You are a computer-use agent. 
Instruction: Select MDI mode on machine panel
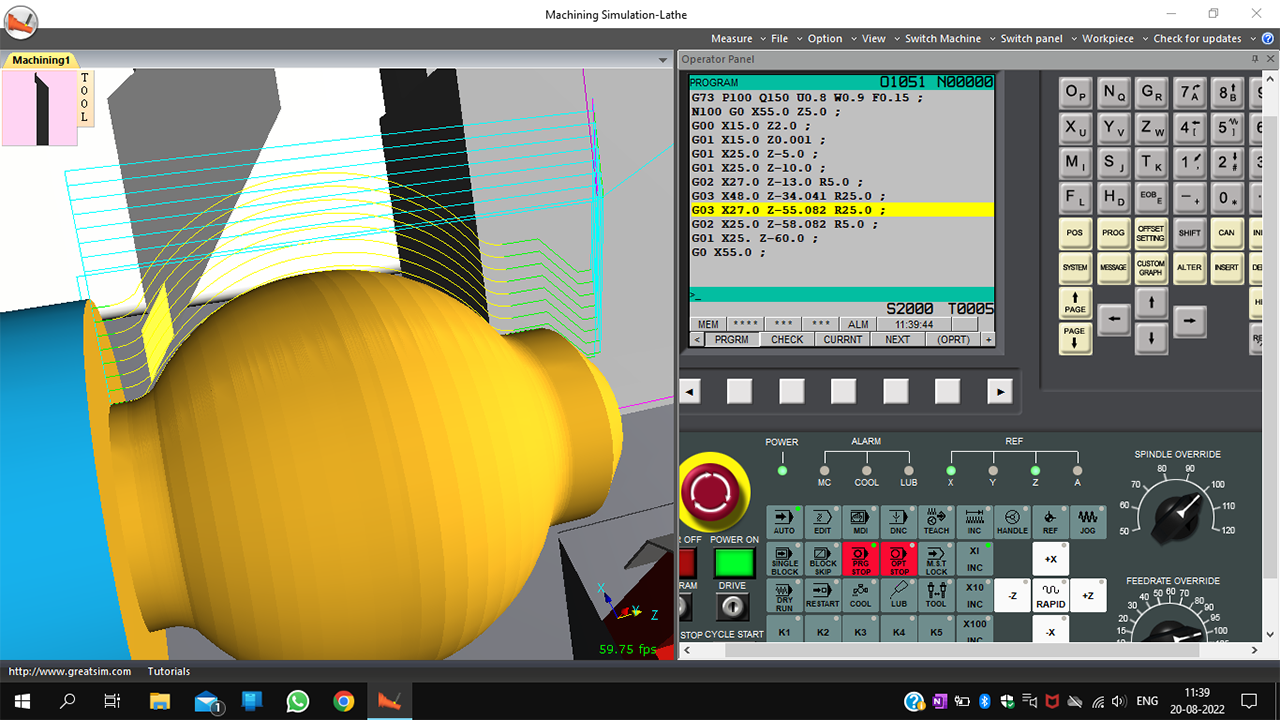tap(860, 522)
